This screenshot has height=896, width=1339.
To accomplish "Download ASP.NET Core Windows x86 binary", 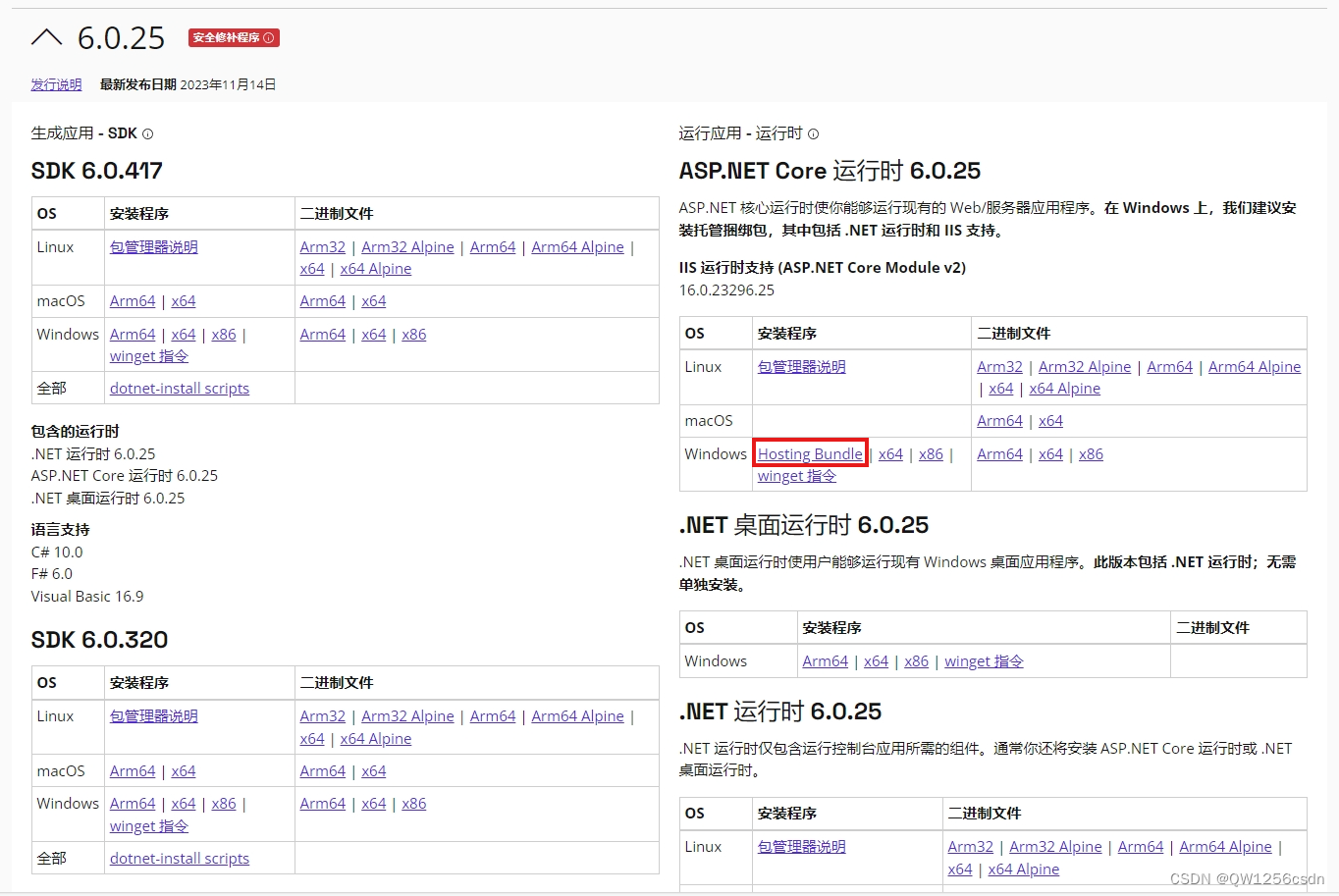I will [x=1091, y=454].
